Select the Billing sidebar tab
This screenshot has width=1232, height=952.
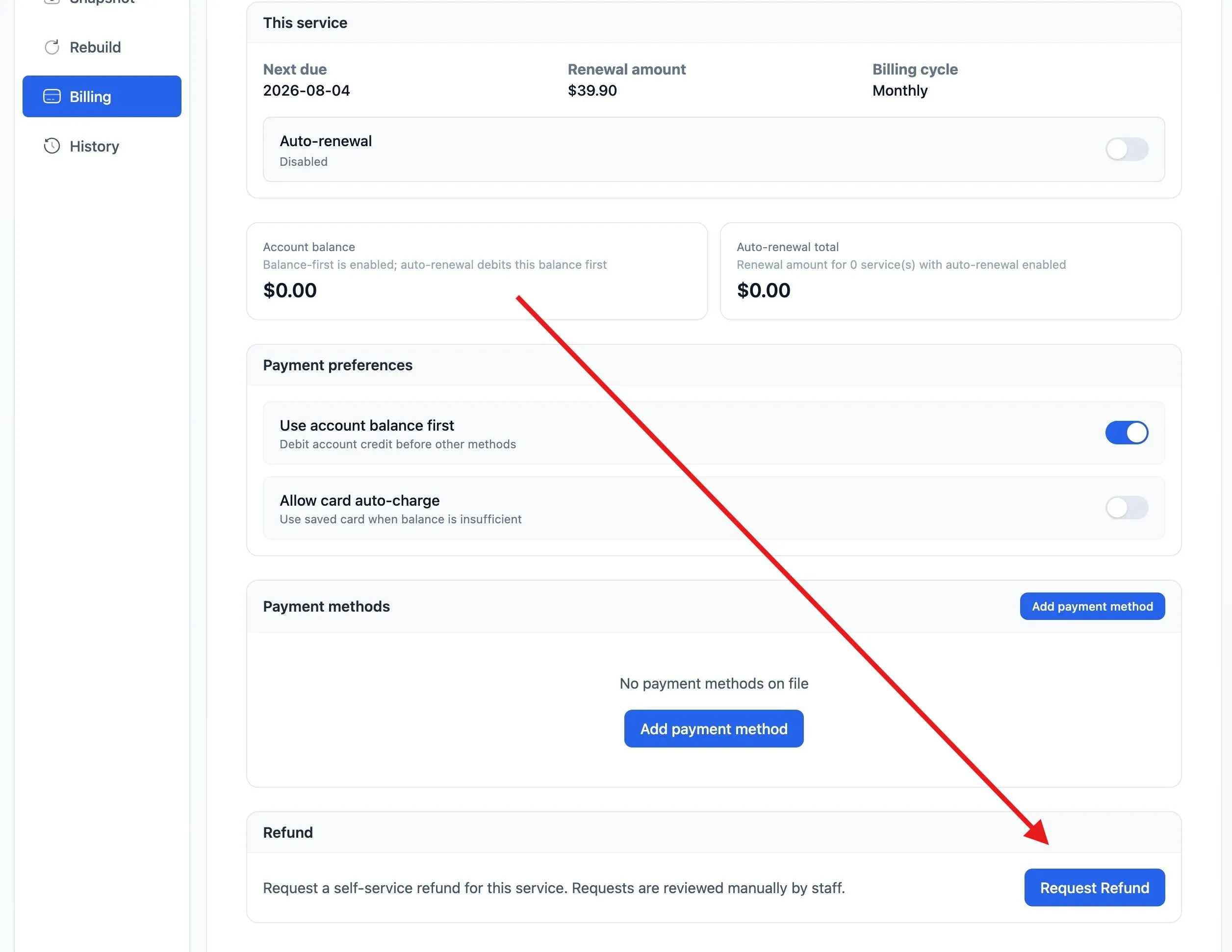(102, 97)
